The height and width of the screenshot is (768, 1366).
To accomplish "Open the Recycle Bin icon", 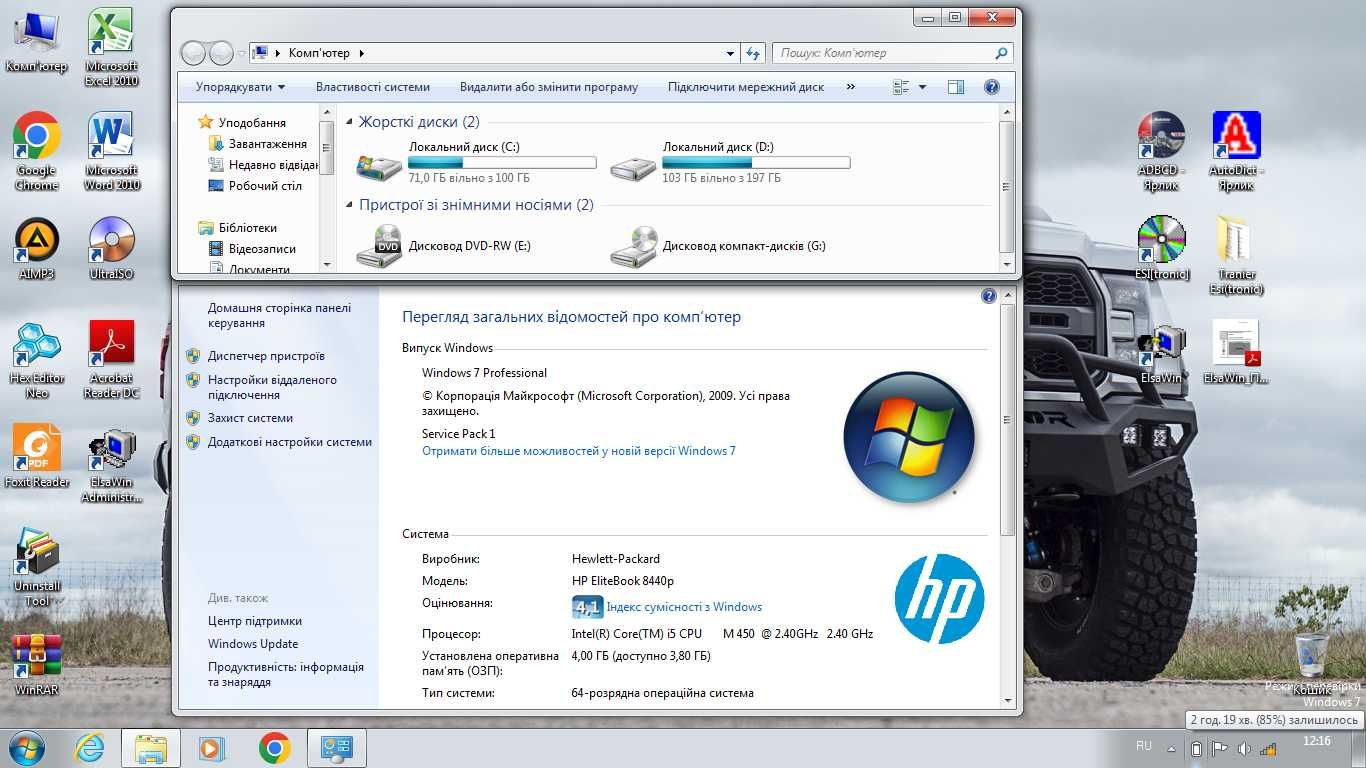I will pos(1312,663).
